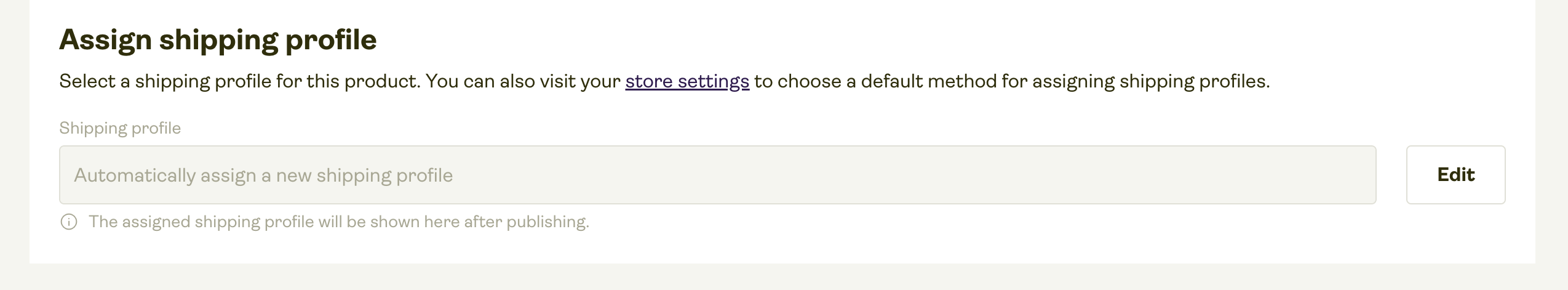Select the Assign shipping profile heading
1568x290 pixels.
[218, 40]
